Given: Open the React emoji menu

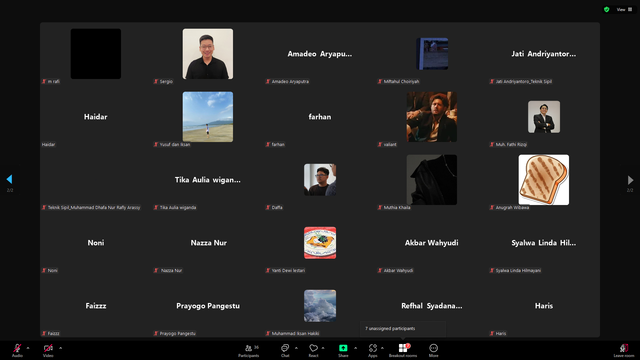Looking at the screenshot, I should 313,350.
